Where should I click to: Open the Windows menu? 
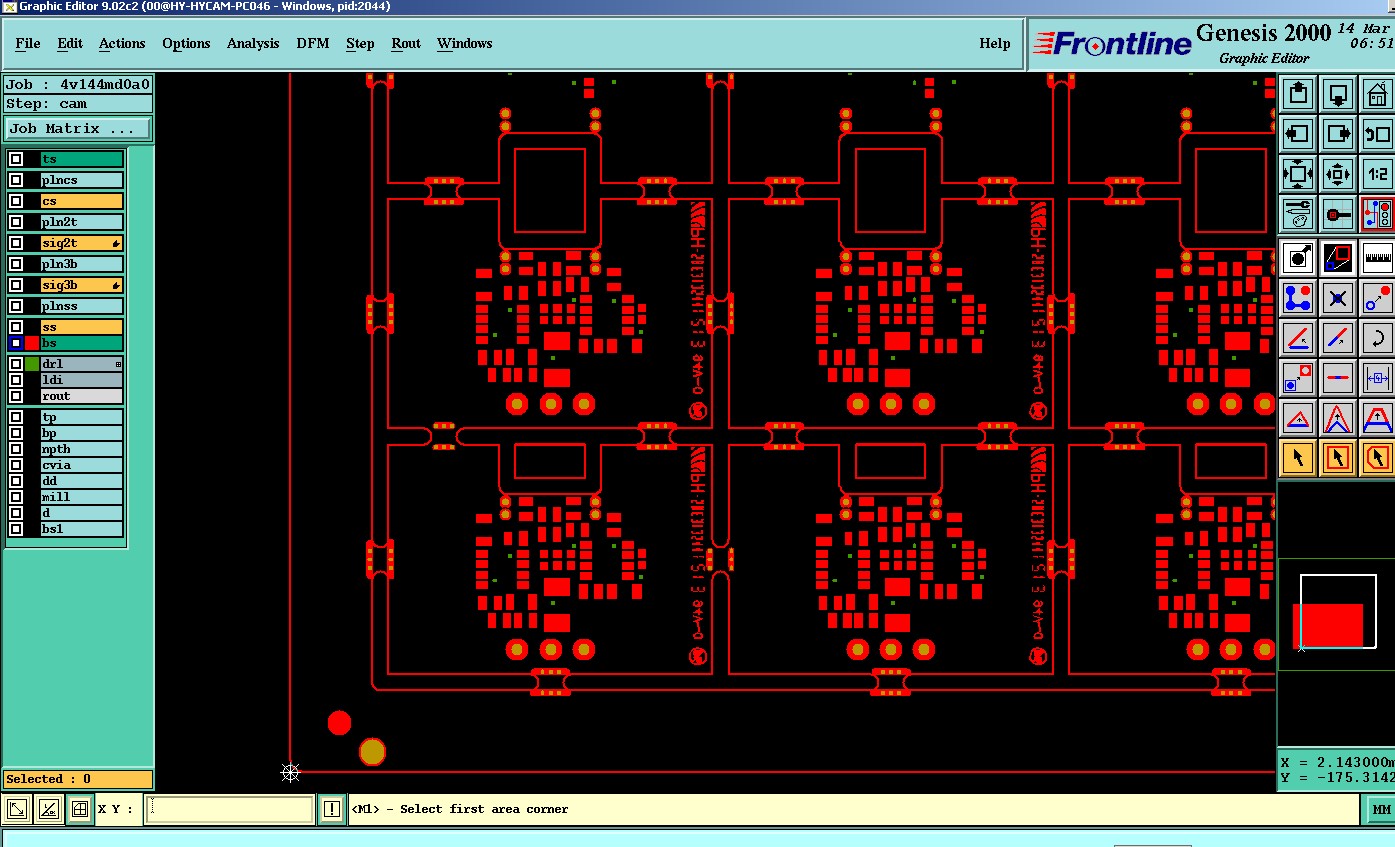point(465,43)
